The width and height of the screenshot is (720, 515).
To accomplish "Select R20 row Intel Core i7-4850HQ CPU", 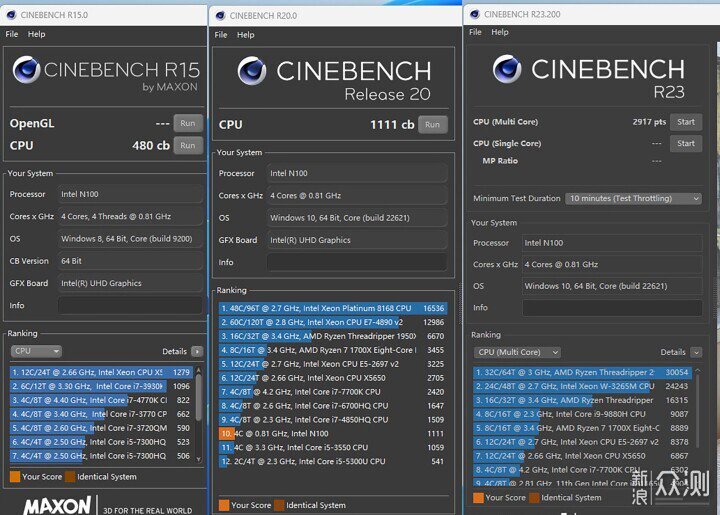I will pos(332,420).
